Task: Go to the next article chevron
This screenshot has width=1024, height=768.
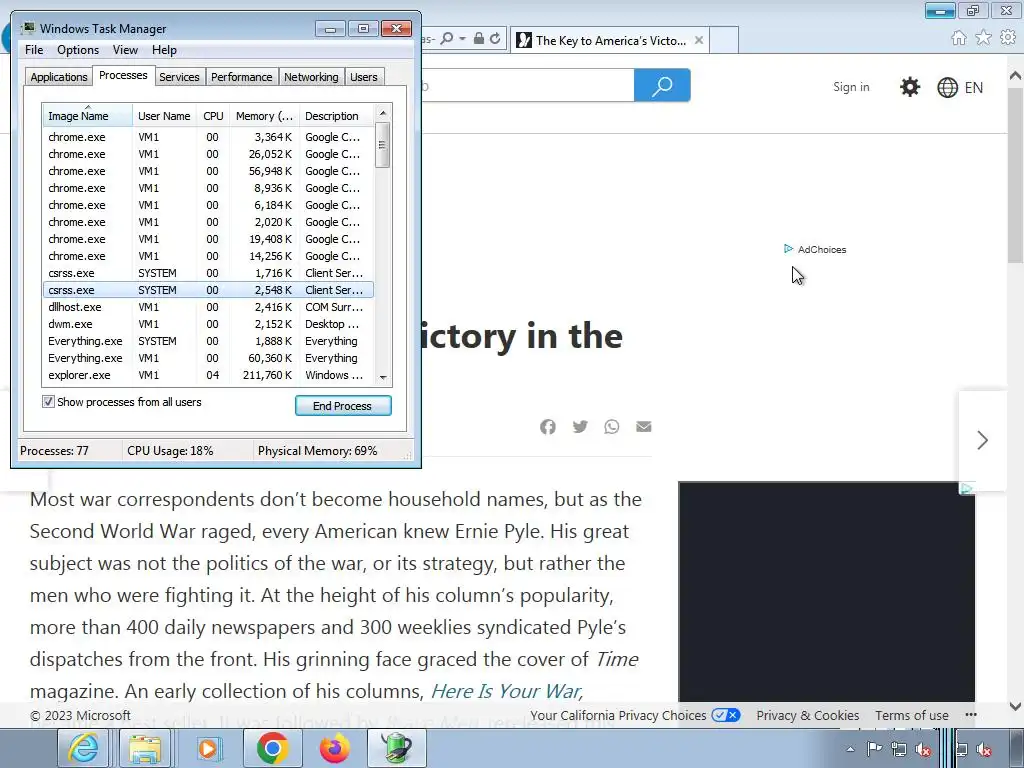Action: (x=982, y=440)
